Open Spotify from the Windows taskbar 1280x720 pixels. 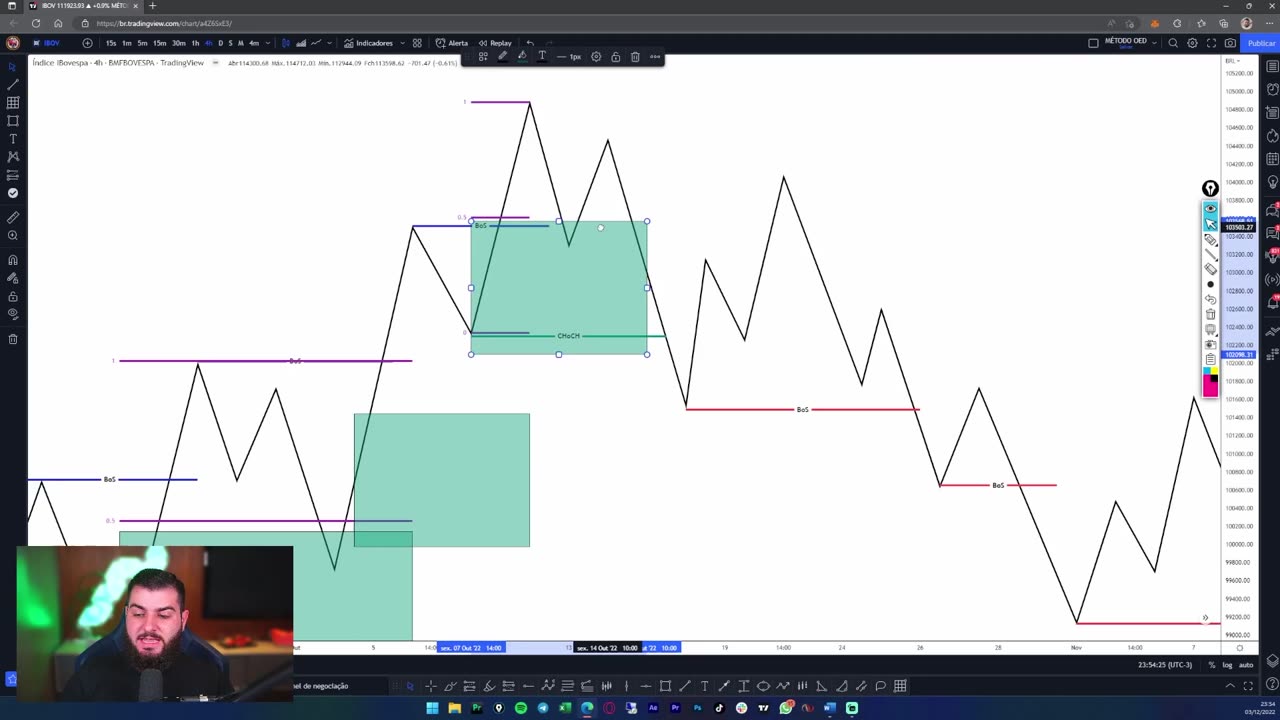point(521,708)
